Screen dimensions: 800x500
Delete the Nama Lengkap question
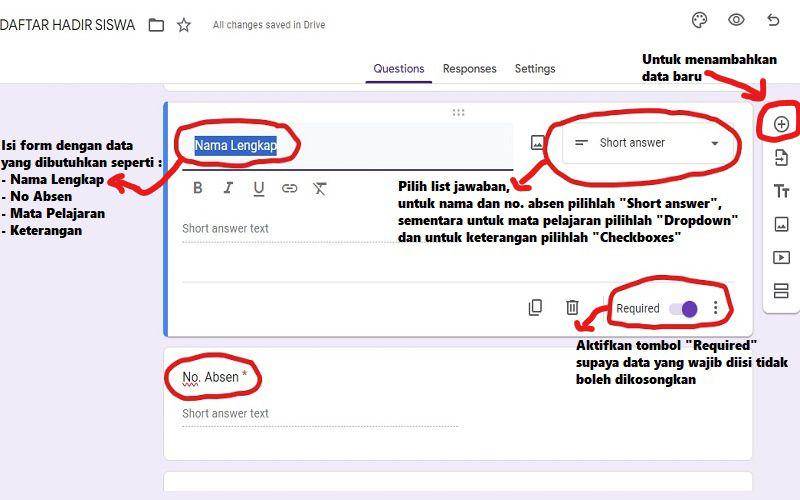click(572, 308)
